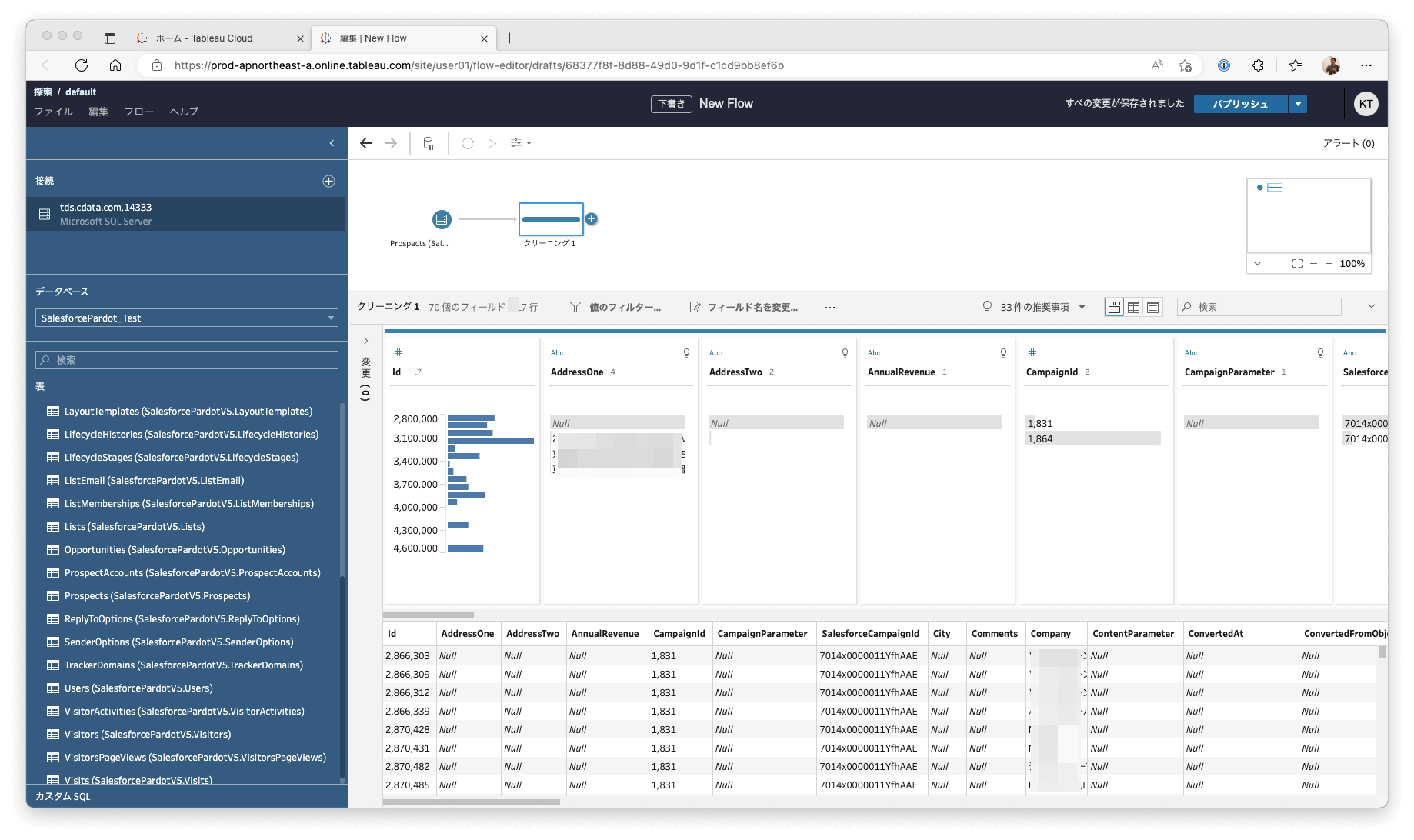Select the tds.cdata.com connection
The height and width of the screenshot is (840, 1414).
pos(185,214)
